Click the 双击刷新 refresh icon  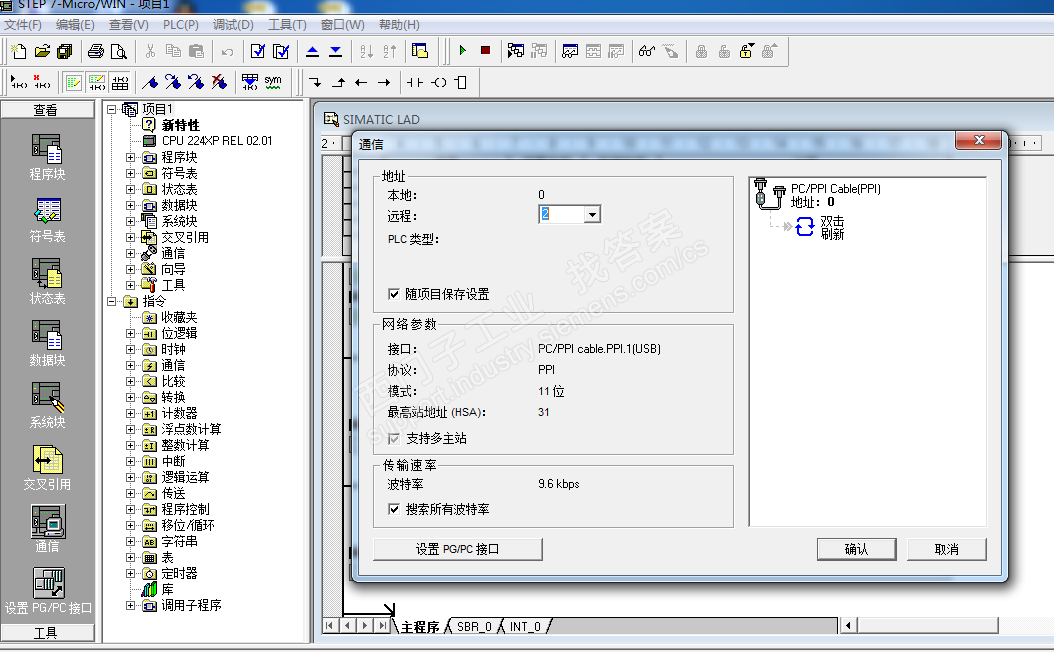pos(805,227)
